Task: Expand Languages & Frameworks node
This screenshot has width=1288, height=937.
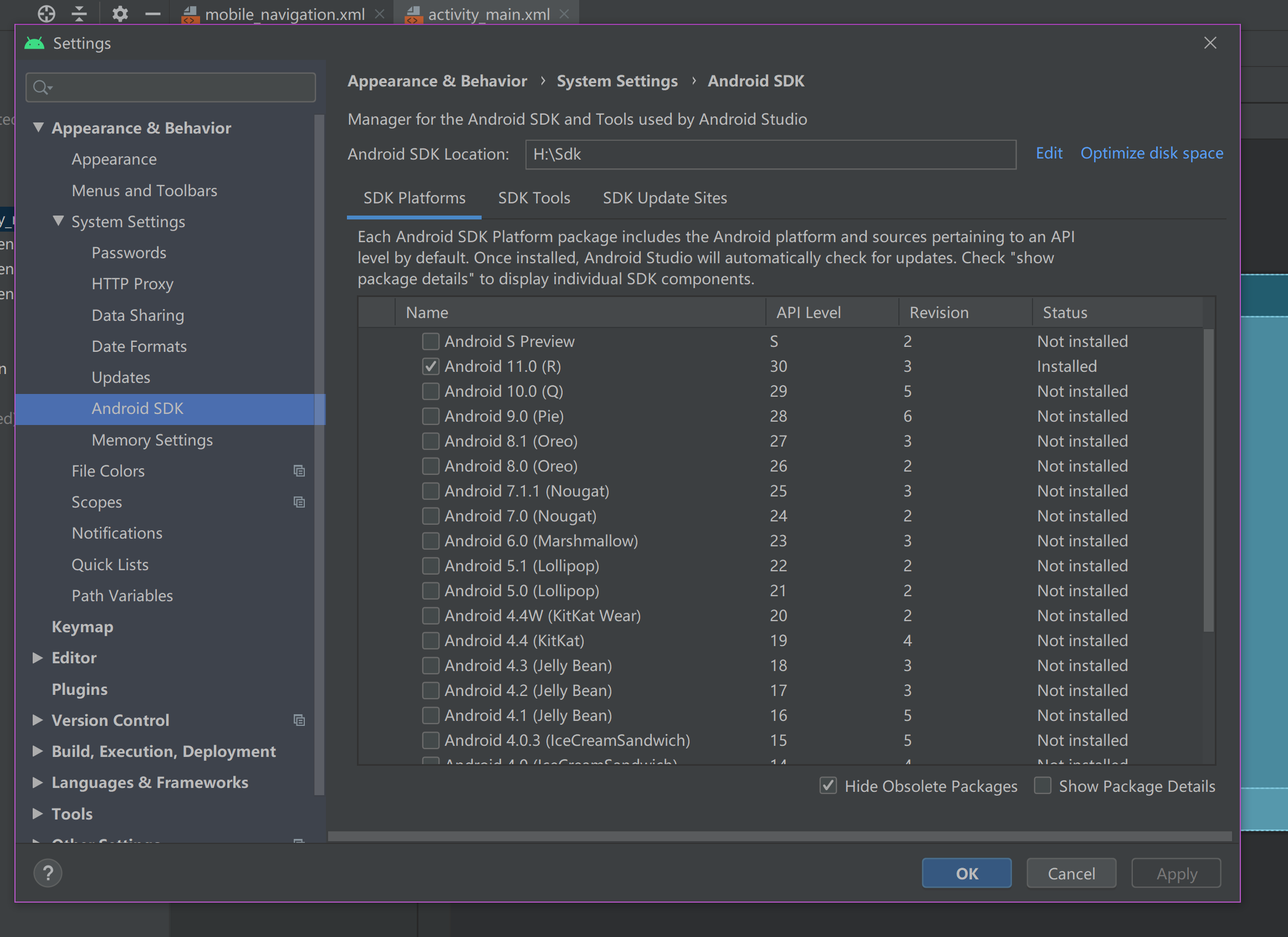Action: coord(38,782)
